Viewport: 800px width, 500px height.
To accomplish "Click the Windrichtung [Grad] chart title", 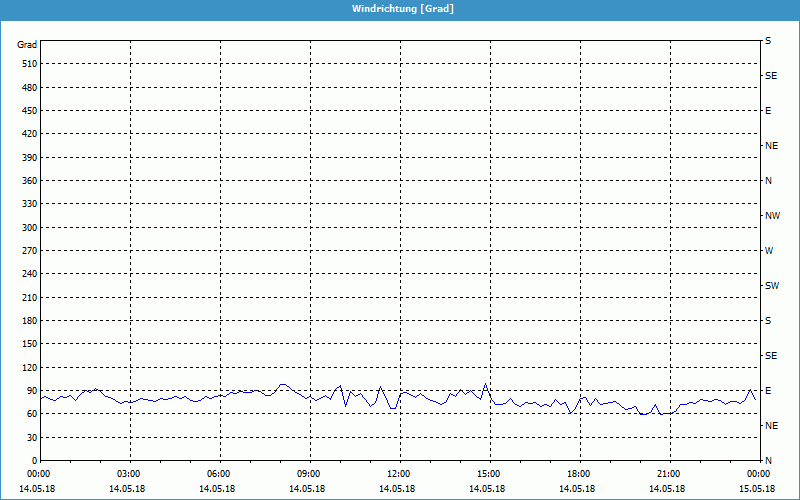I will point(400,8).
